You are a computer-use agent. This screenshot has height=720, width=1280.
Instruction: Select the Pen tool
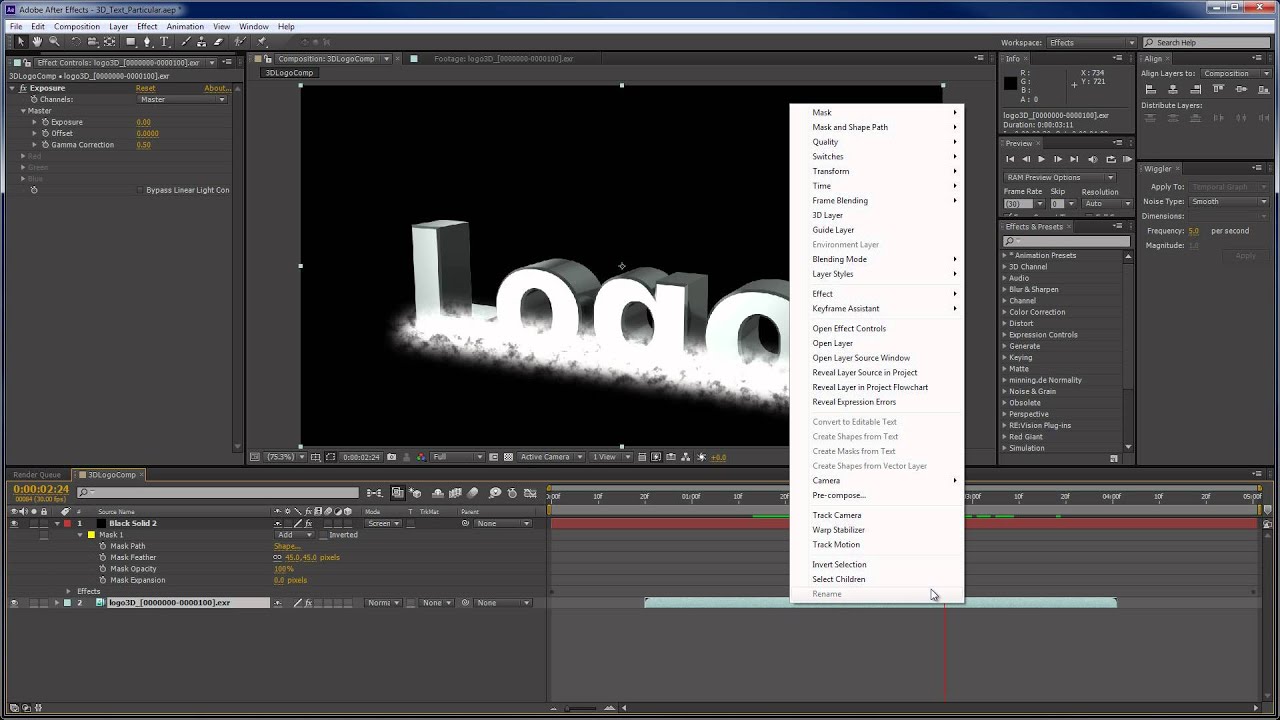[147, 42]
